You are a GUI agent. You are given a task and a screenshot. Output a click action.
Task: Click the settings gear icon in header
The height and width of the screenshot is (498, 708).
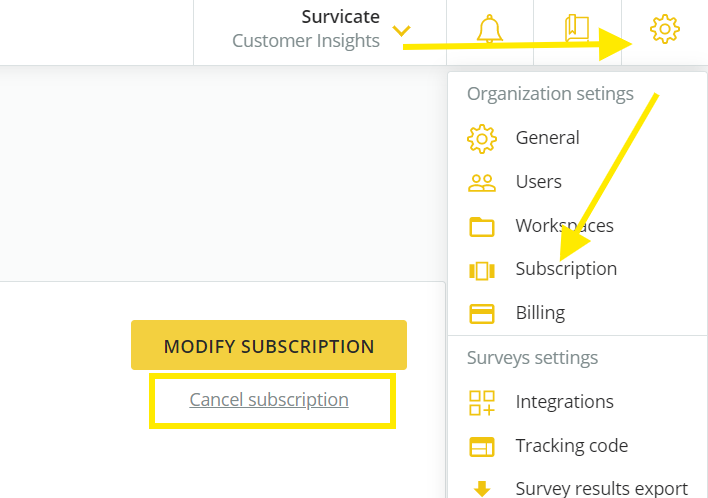pos(665,29)
